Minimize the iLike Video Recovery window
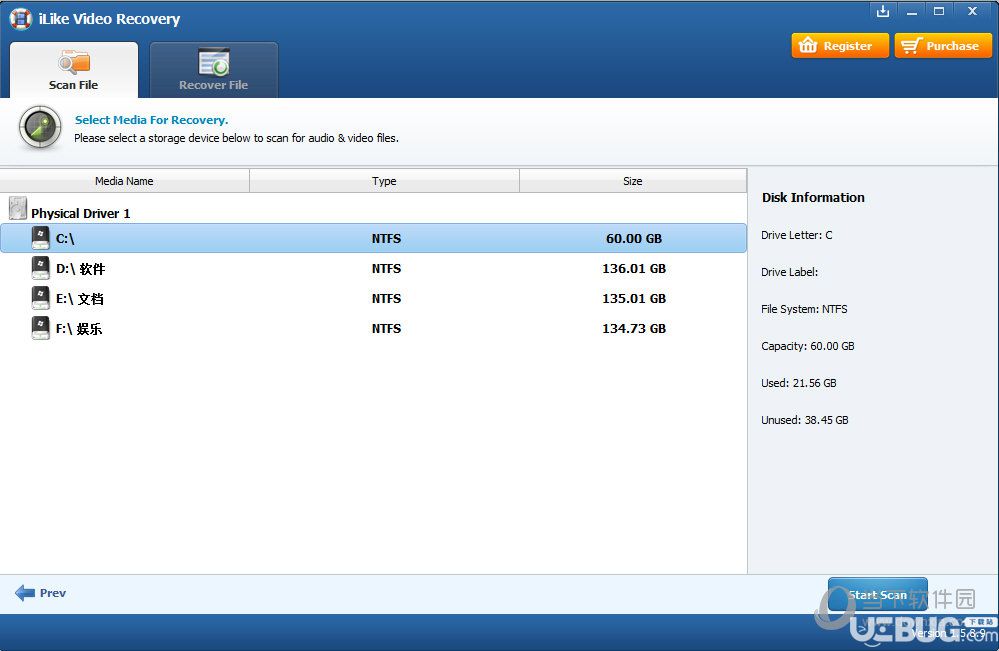 click(912, 11)
